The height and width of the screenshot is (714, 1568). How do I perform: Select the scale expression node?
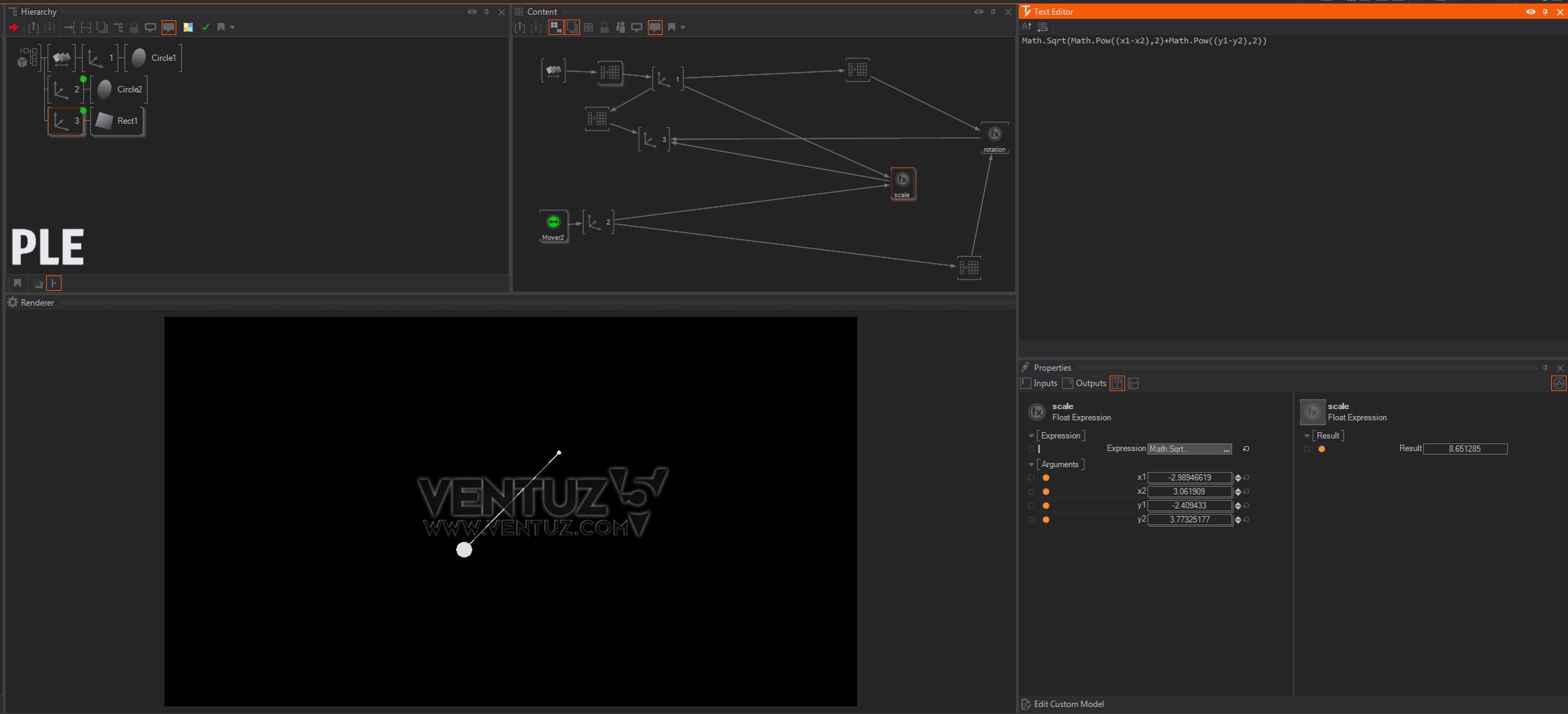[x=902, y=180]
